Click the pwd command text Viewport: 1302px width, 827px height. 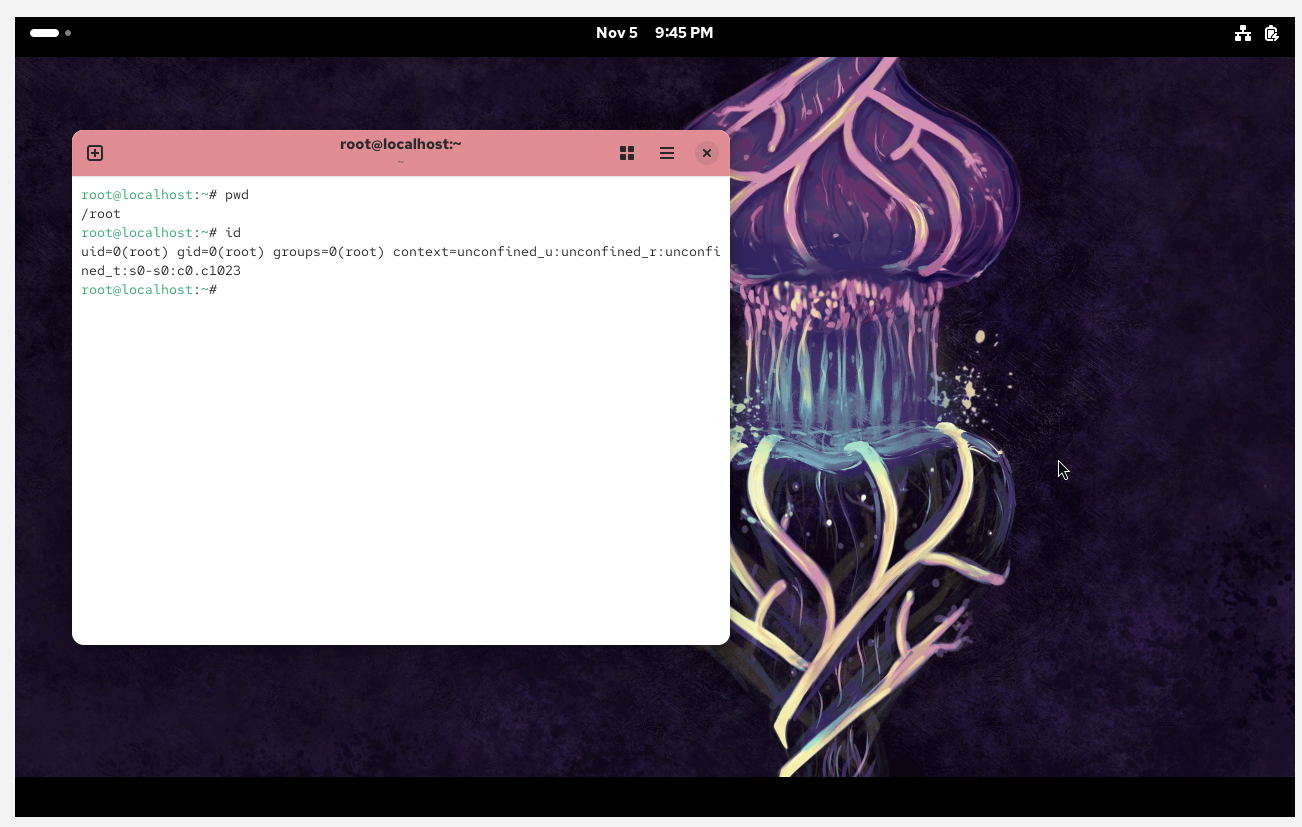(237, 195)
